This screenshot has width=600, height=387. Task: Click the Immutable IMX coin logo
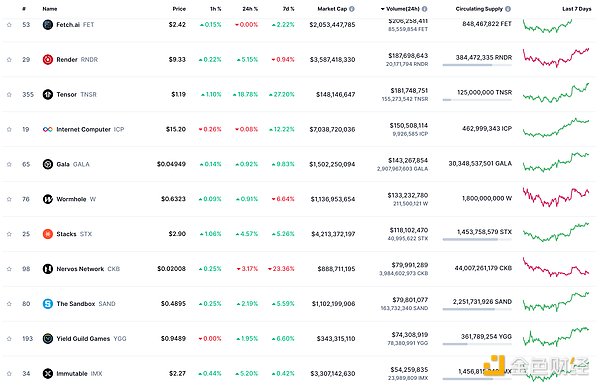coord(48,374)
